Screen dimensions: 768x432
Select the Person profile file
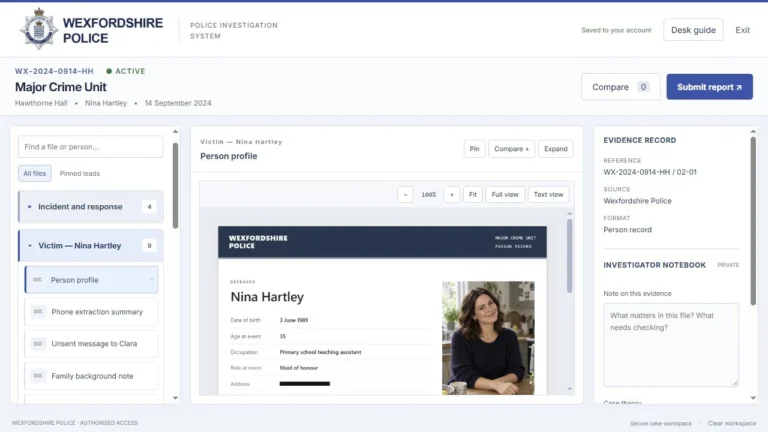click(92, 280)
